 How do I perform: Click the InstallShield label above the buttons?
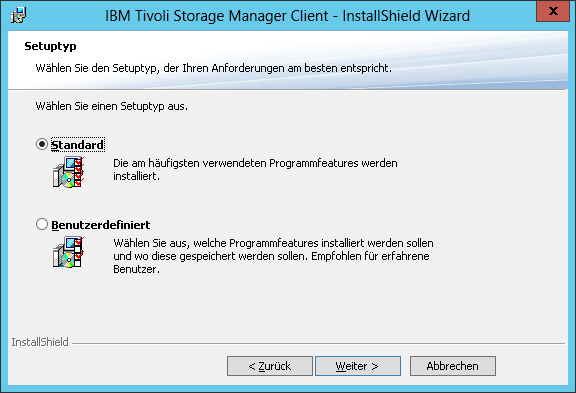click(40, 342)
